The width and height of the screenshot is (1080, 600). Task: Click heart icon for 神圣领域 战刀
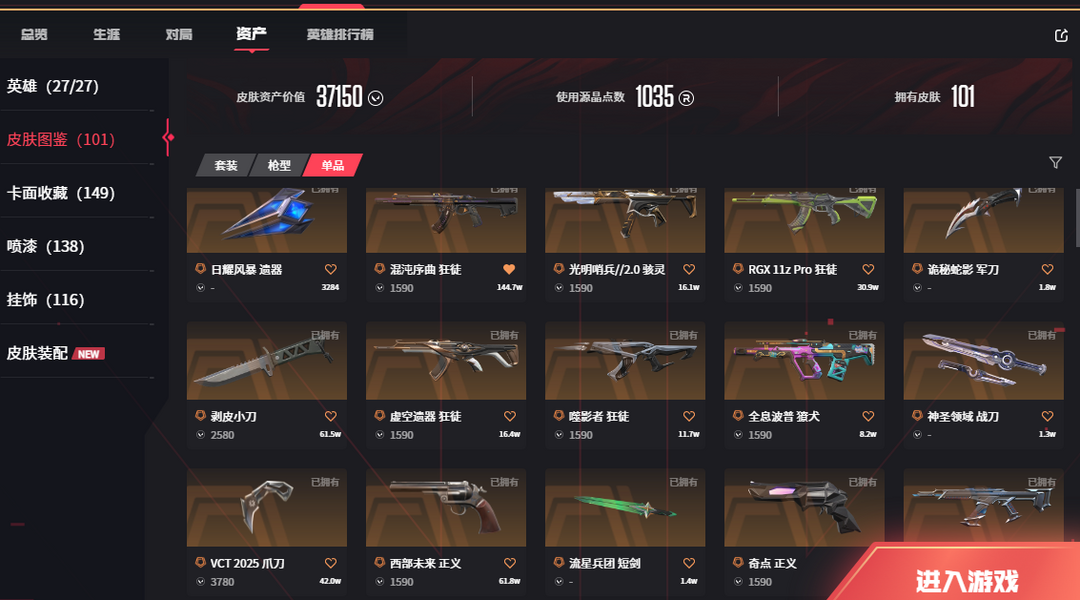(1047, 416)
